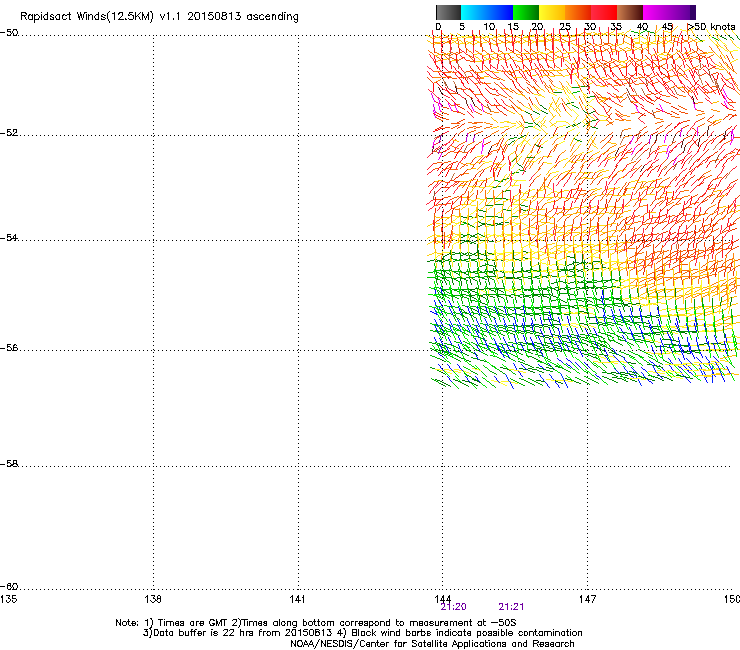
Task: Click the '138' longitude axis label
Action: [153, 599]
